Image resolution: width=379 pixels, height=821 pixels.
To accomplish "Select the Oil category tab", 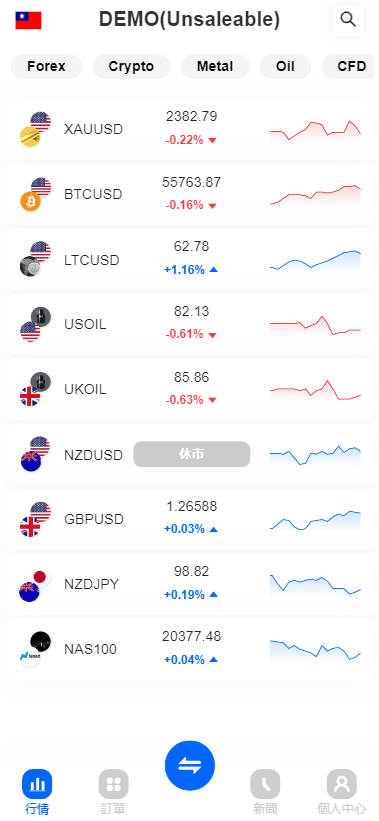I will tap(285, 66).
